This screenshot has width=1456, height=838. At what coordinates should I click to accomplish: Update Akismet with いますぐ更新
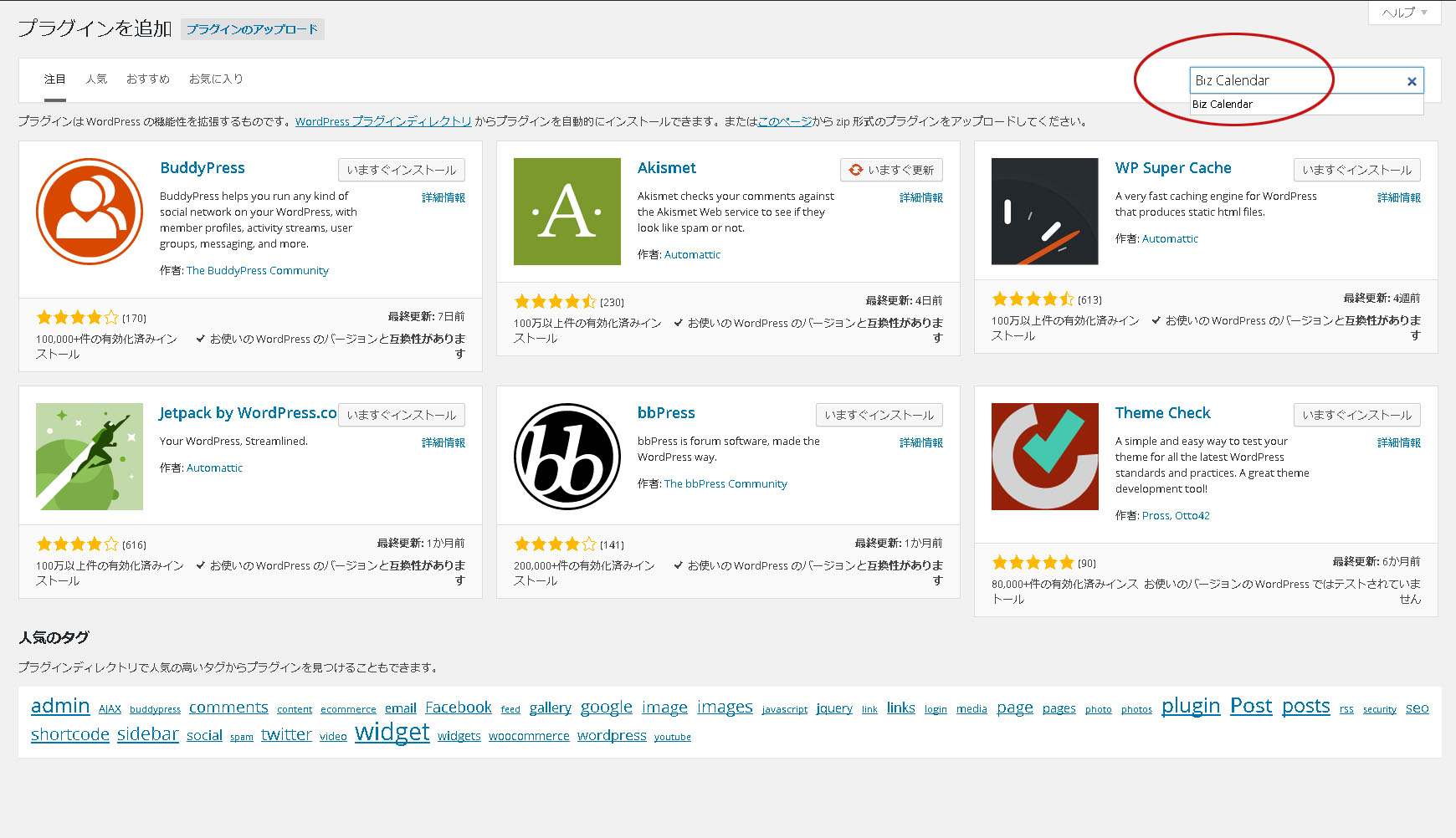click(892, 170)
